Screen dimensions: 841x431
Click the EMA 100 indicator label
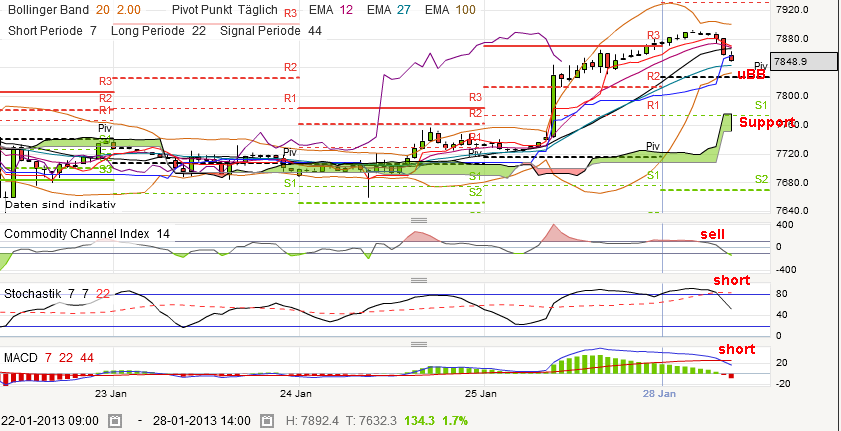tap(450, 10)
